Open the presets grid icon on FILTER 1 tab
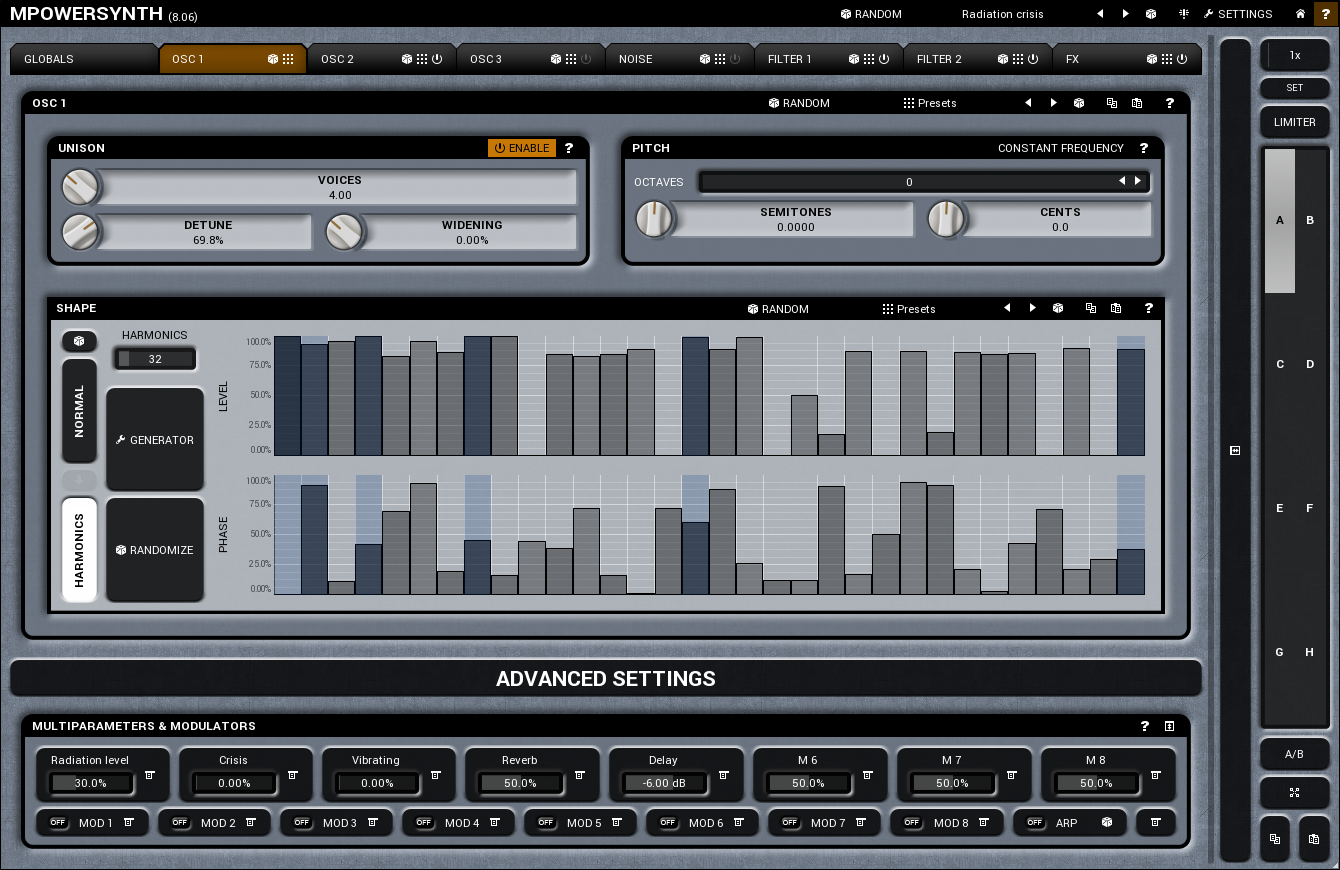 point(869,59)
